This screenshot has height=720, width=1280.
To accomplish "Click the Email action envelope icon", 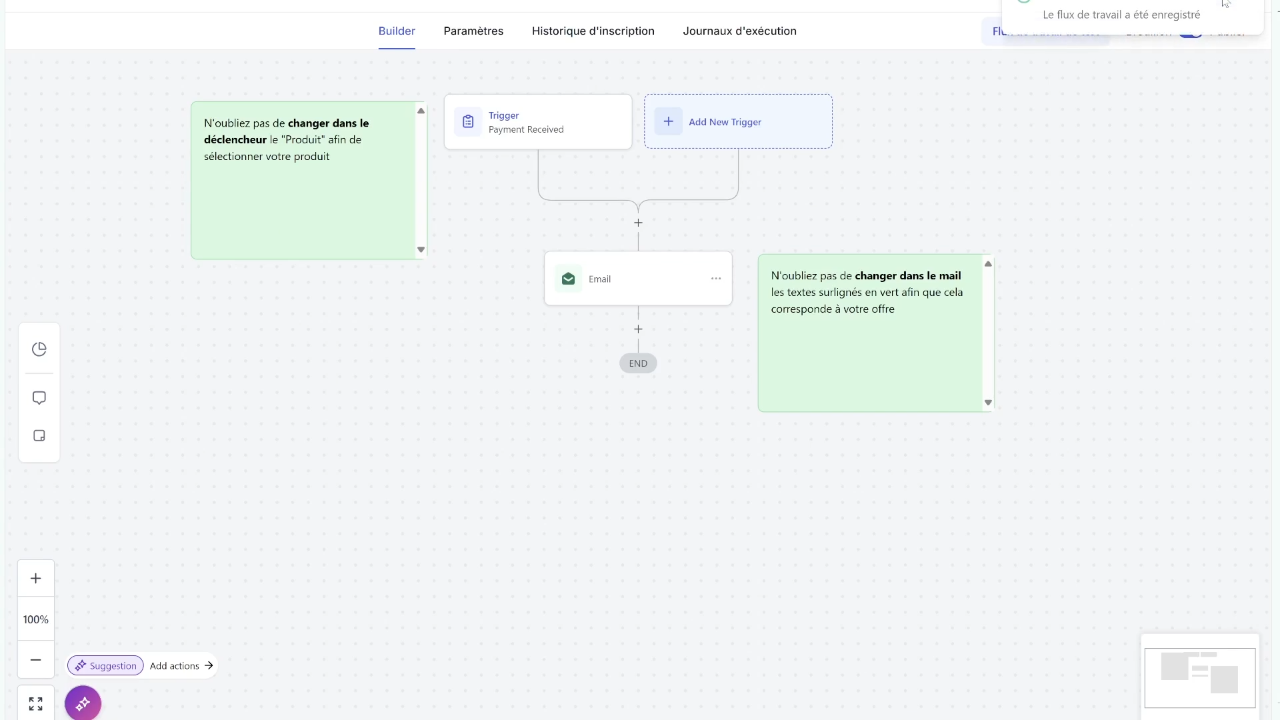I will click(568, 279).
